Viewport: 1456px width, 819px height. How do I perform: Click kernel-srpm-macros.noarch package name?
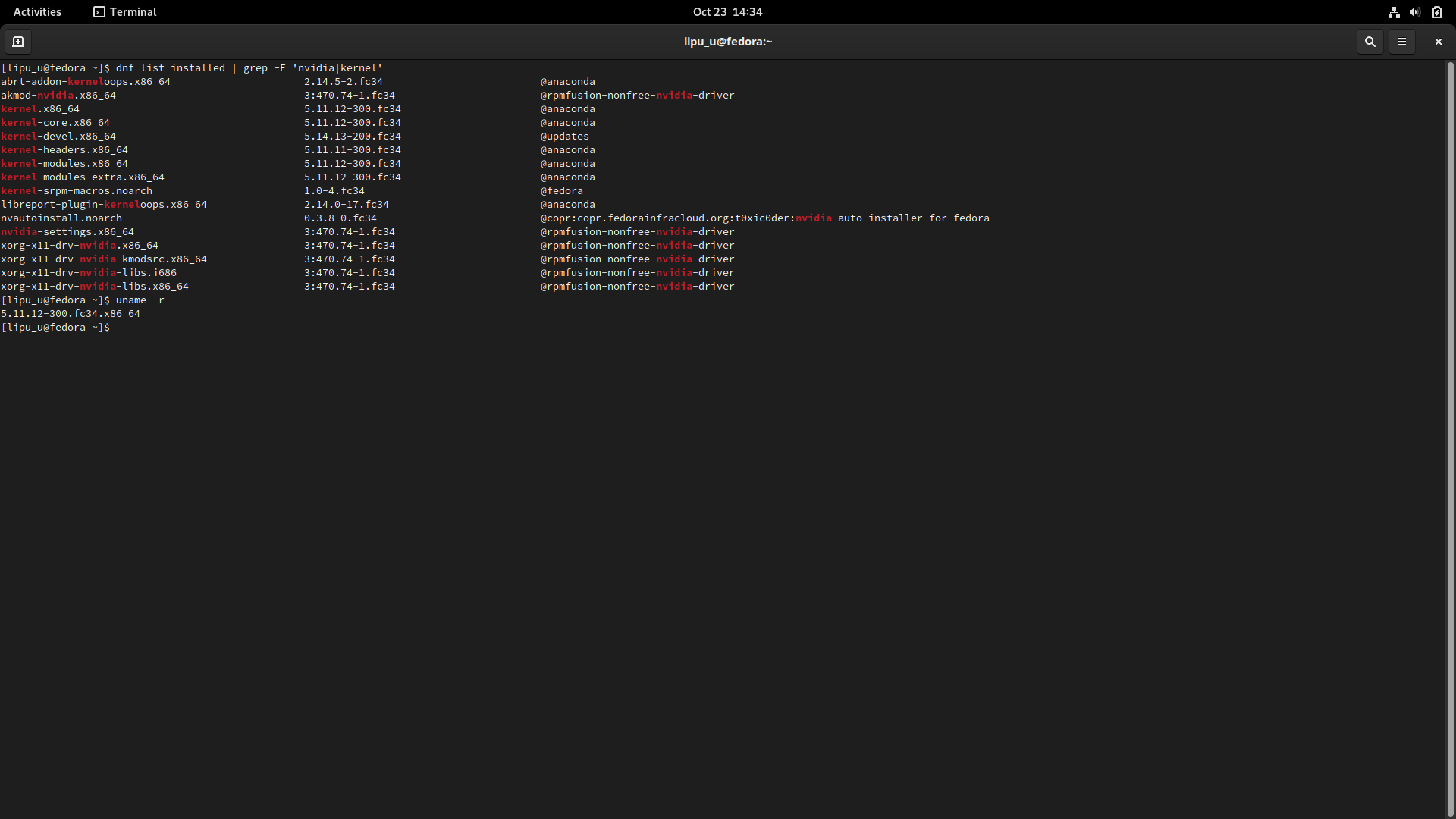point(77,191)
